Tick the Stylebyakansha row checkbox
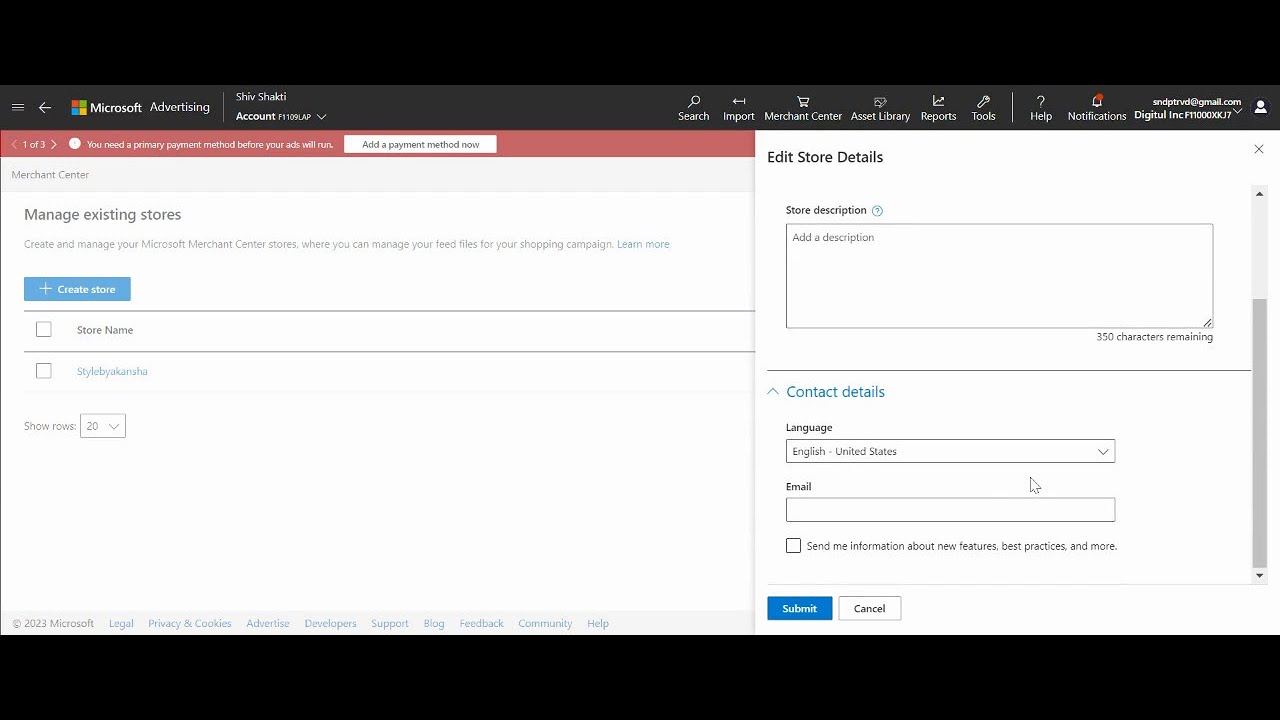 pyautogui.click(x=43, y=370)
